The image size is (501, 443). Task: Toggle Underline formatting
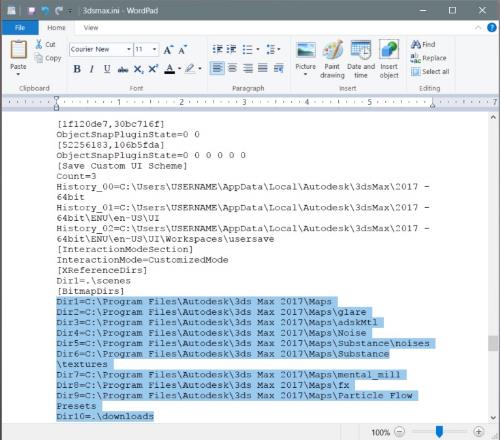coord(107,69)
